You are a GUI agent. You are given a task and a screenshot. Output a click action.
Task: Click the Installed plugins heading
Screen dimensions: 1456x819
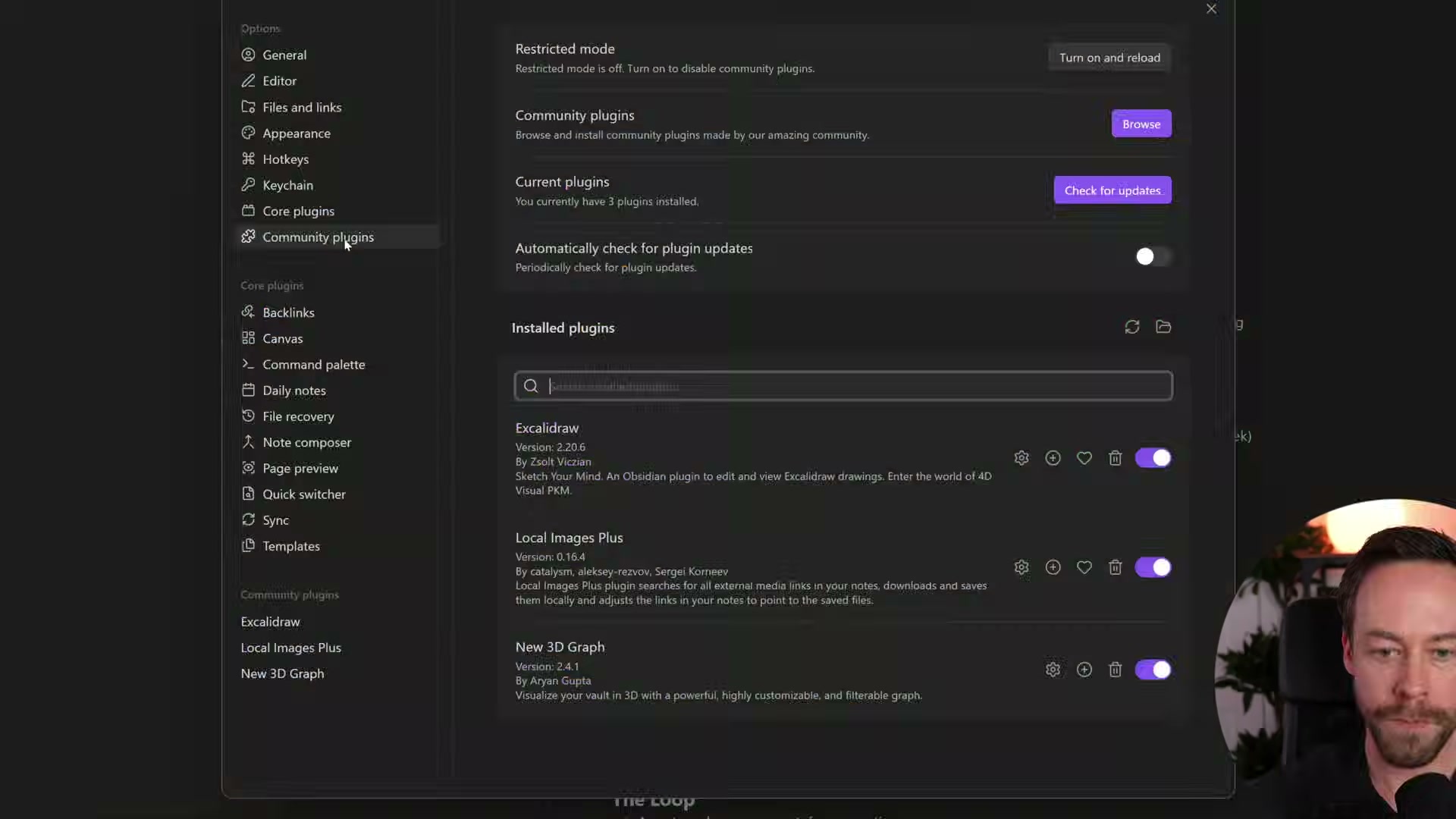point(563,328)
